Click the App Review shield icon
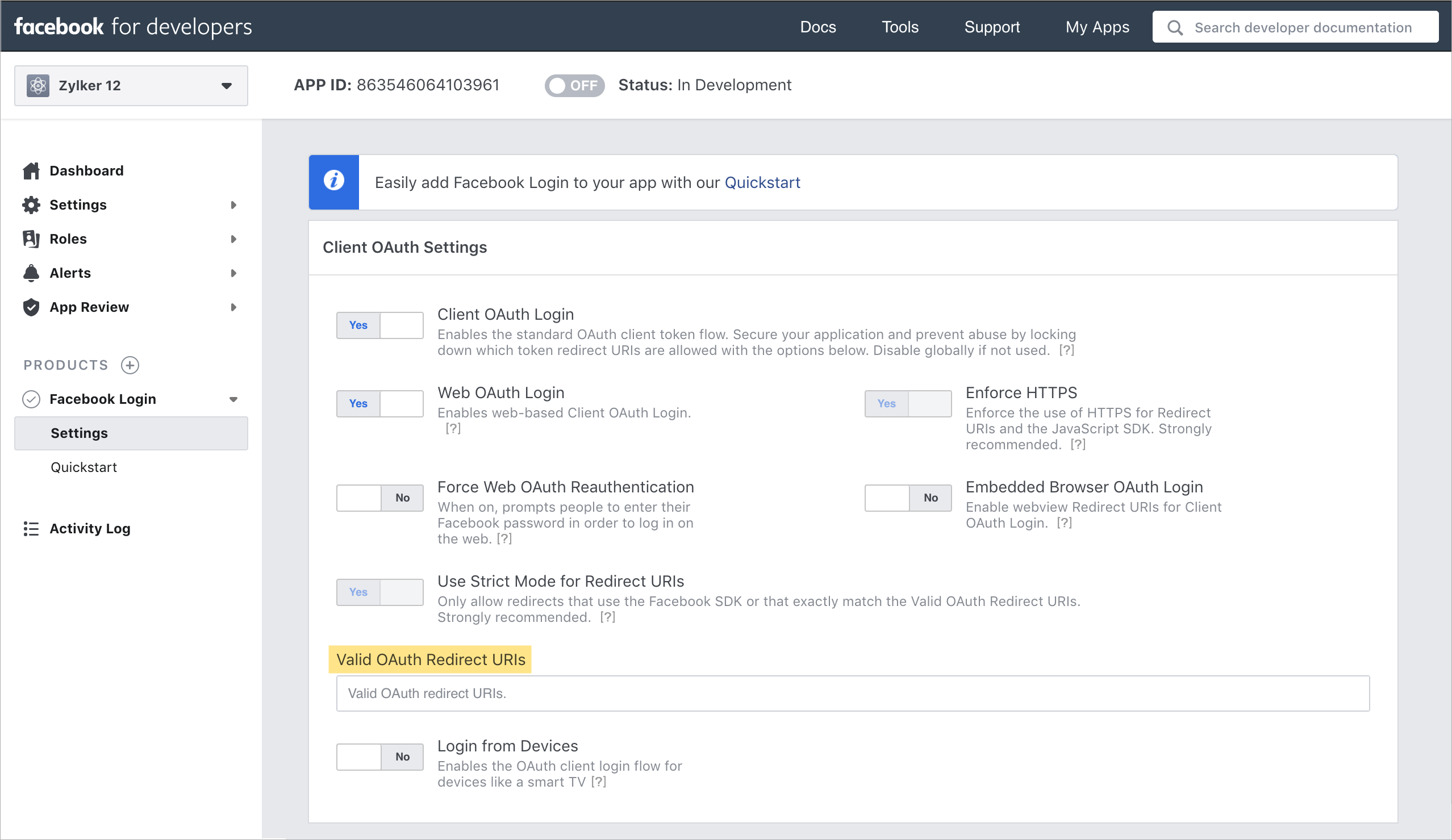 [x=31, y=307]
